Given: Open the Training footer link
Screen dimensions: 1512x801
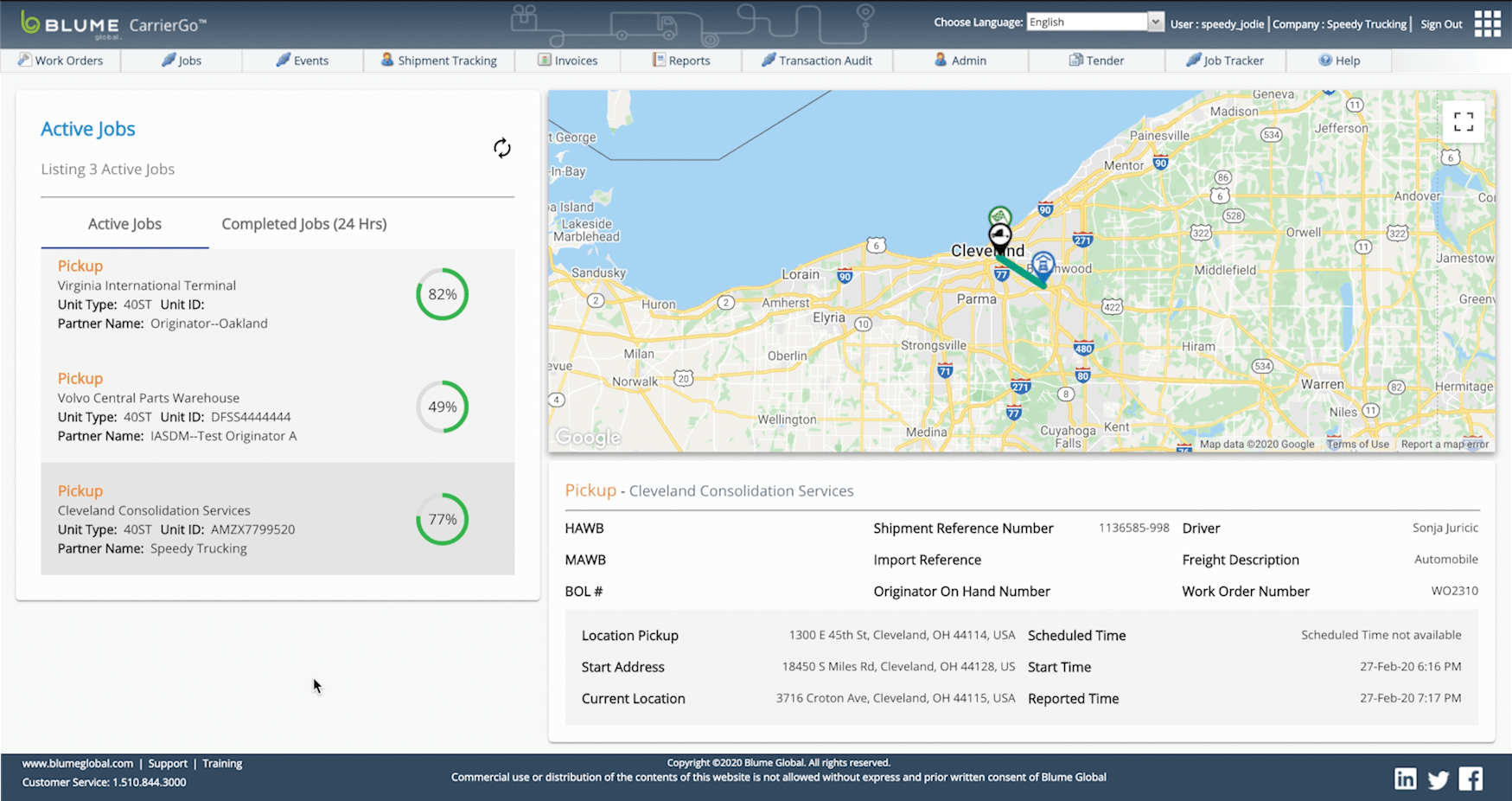Looking at the screenshot, I should coord(222,763).
